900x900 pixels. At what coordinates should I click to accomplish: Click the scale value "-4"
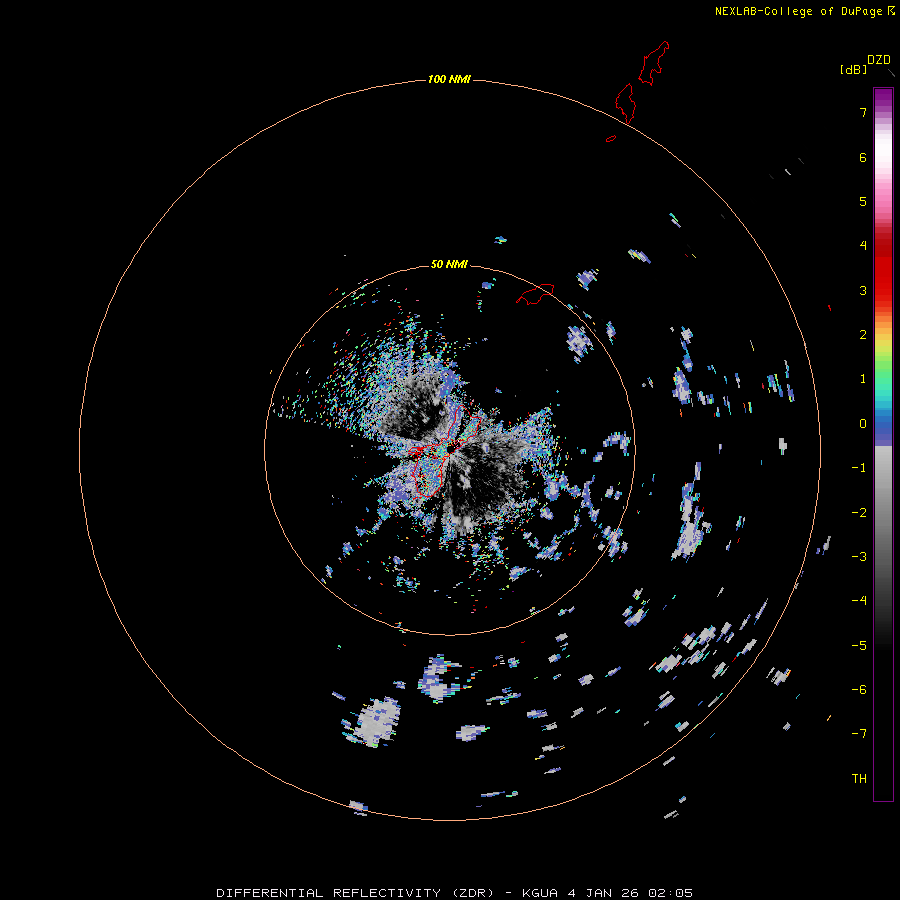pos(859,601)
